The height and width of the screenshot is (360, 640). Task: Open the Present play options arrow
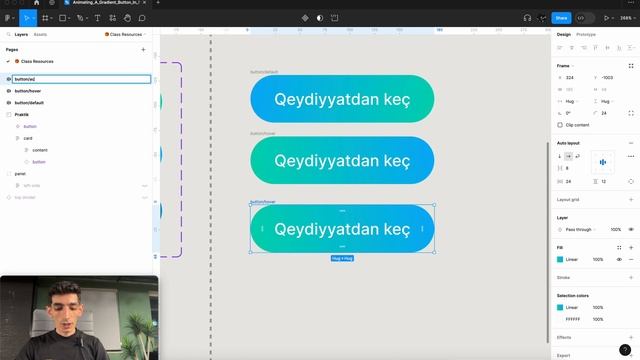pos(613,18)
